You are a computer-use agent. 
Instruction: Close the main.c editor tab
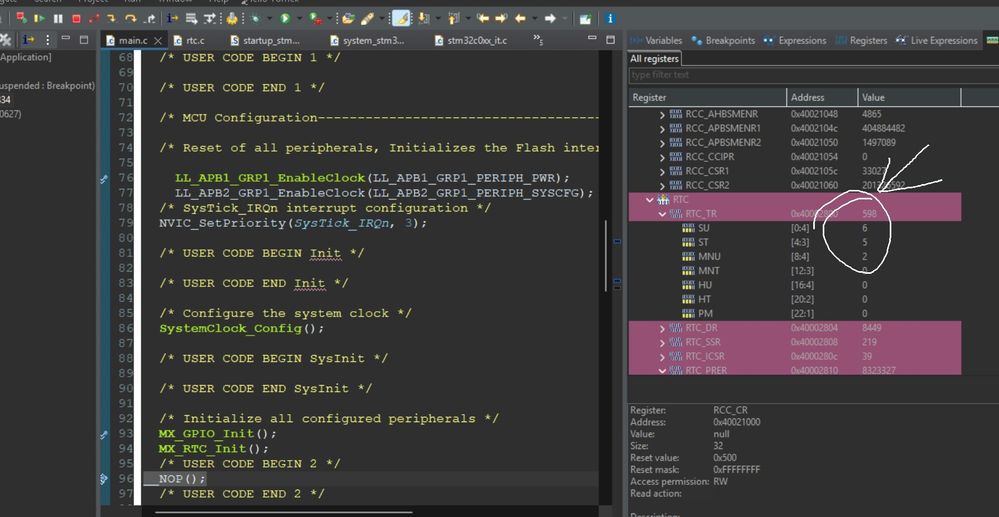pos(158,41)
